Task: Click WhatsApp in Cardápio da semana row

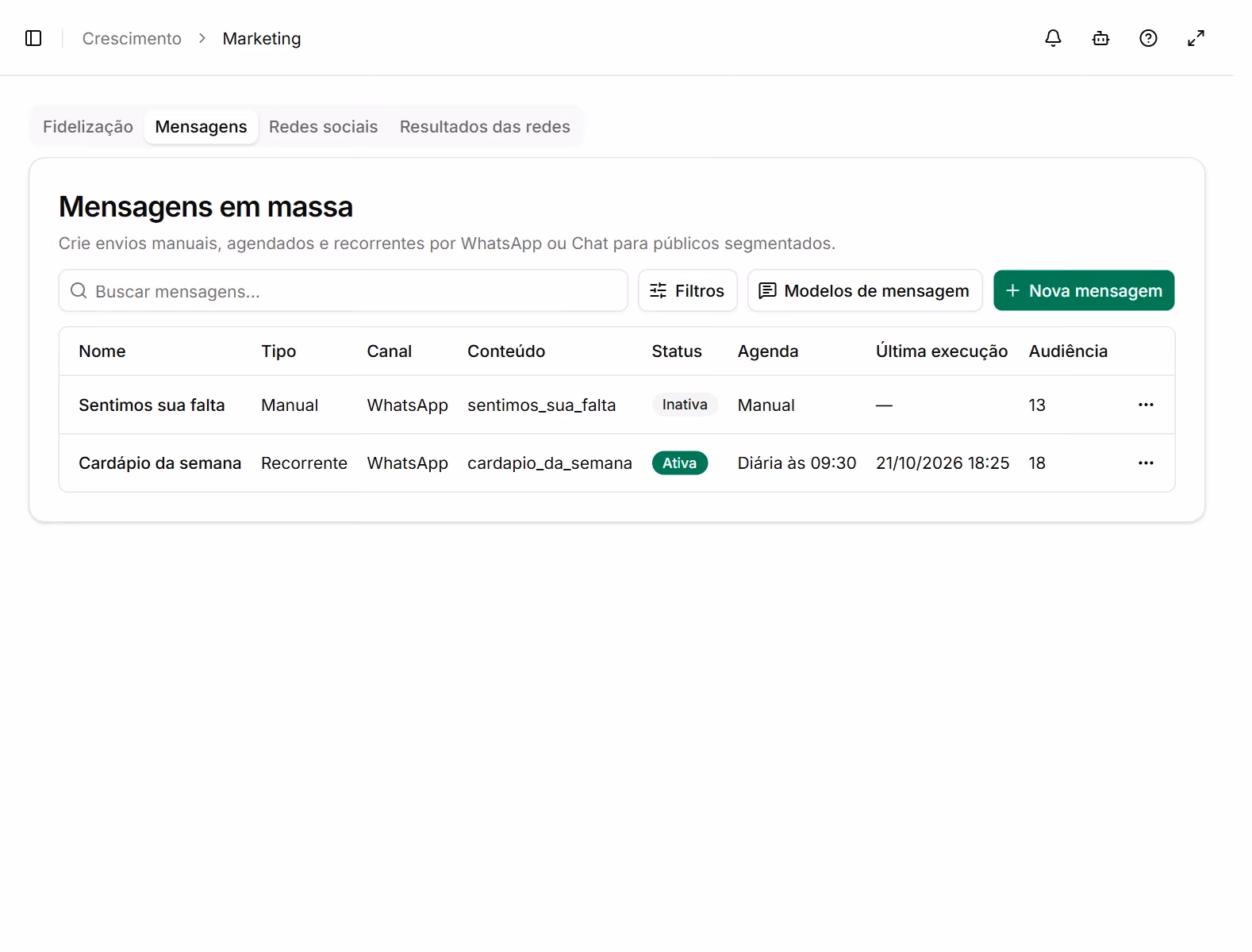Action: pos(407,463)
